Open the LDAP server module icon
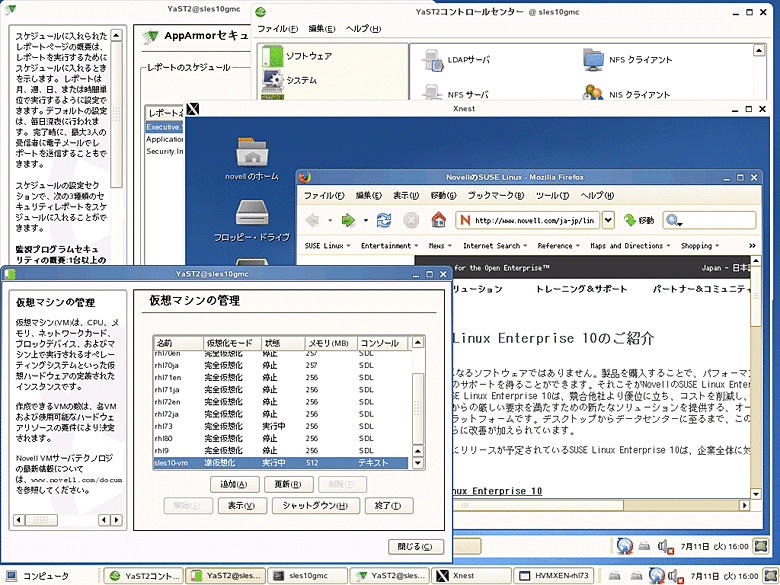This screenshot has width=780, height=585. tap(434, 60)
